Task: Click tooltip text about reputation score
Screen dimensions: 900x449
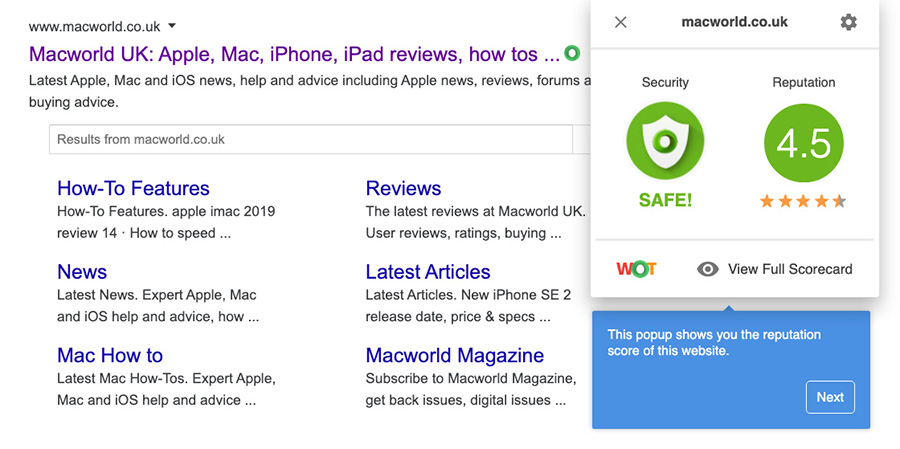Action: click(x=714, y=343)
